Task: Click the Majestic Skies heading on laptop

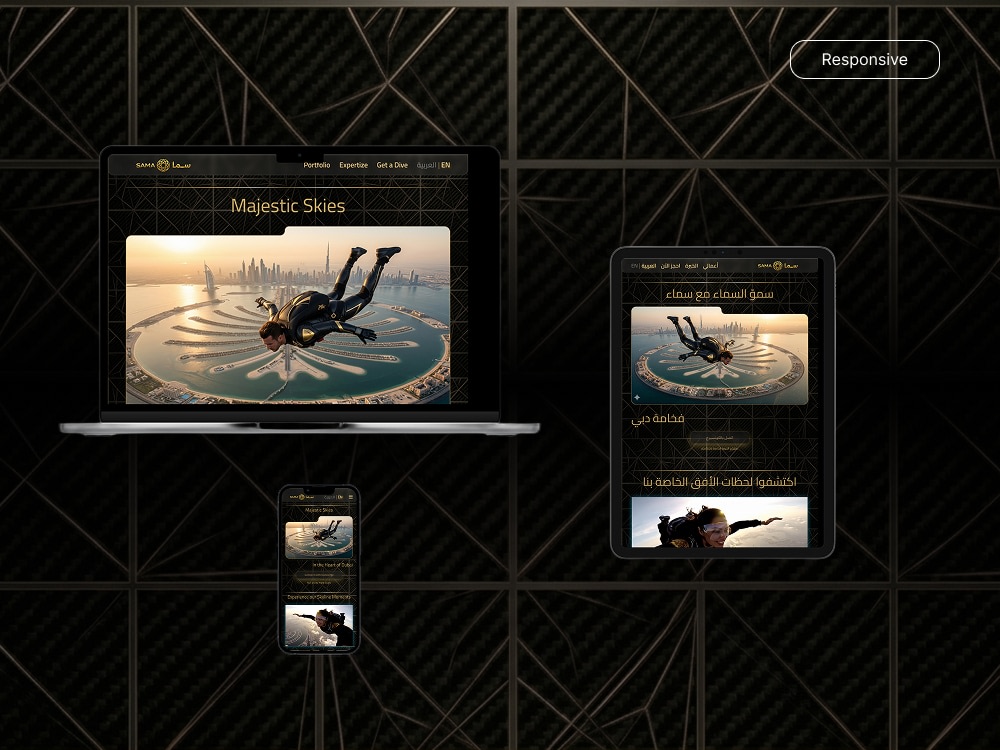Action: [288, 205]
